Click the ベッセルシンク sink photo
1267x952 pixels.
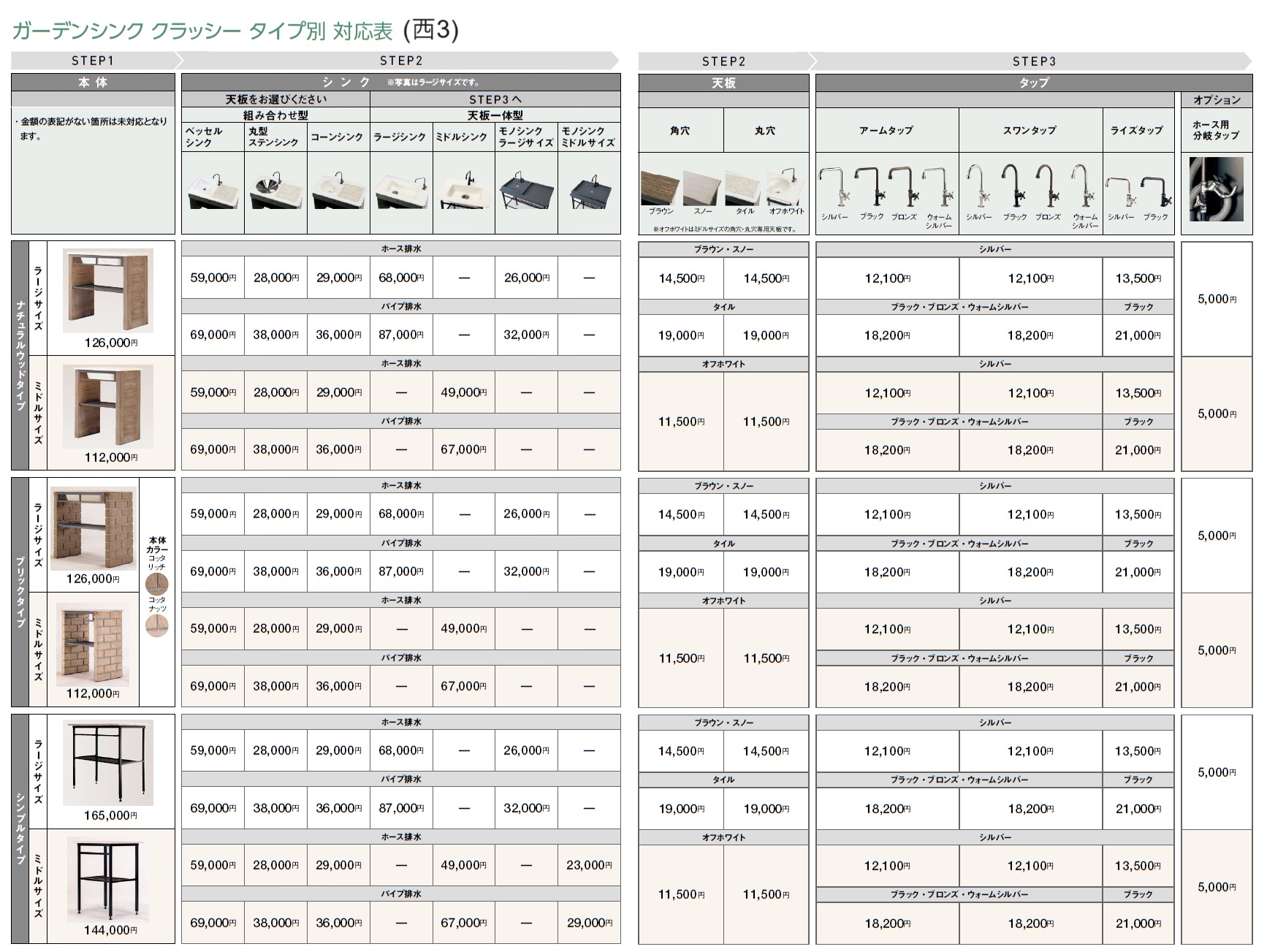(213, 191)
